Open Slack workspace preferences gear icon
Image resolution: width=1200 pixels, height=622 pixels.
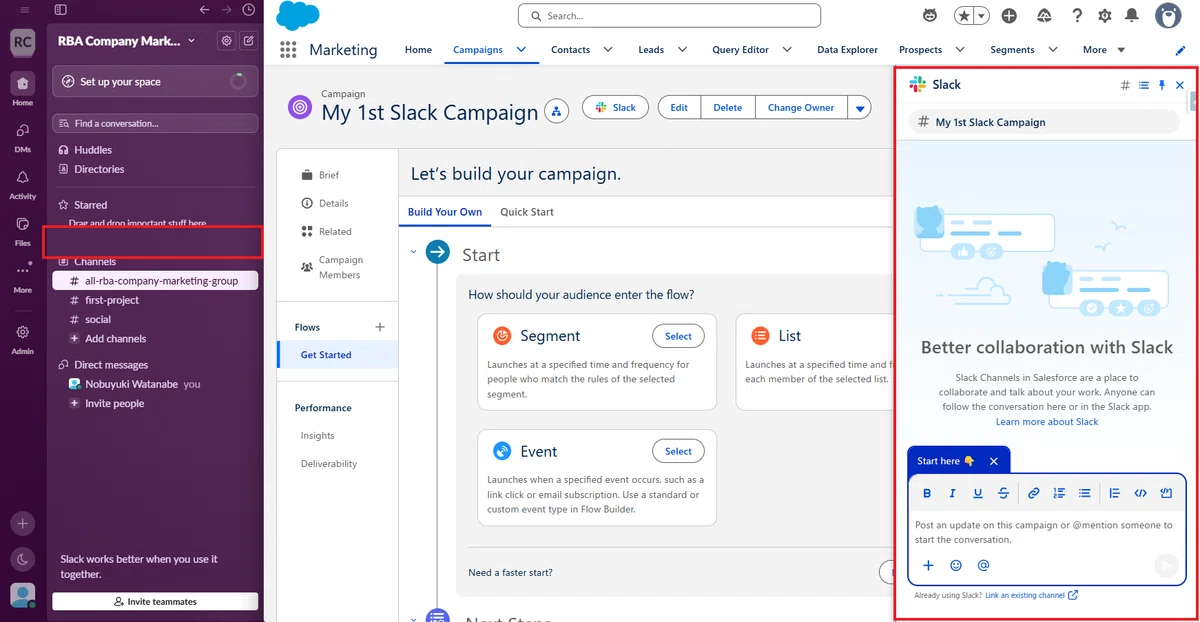point(227,41)
